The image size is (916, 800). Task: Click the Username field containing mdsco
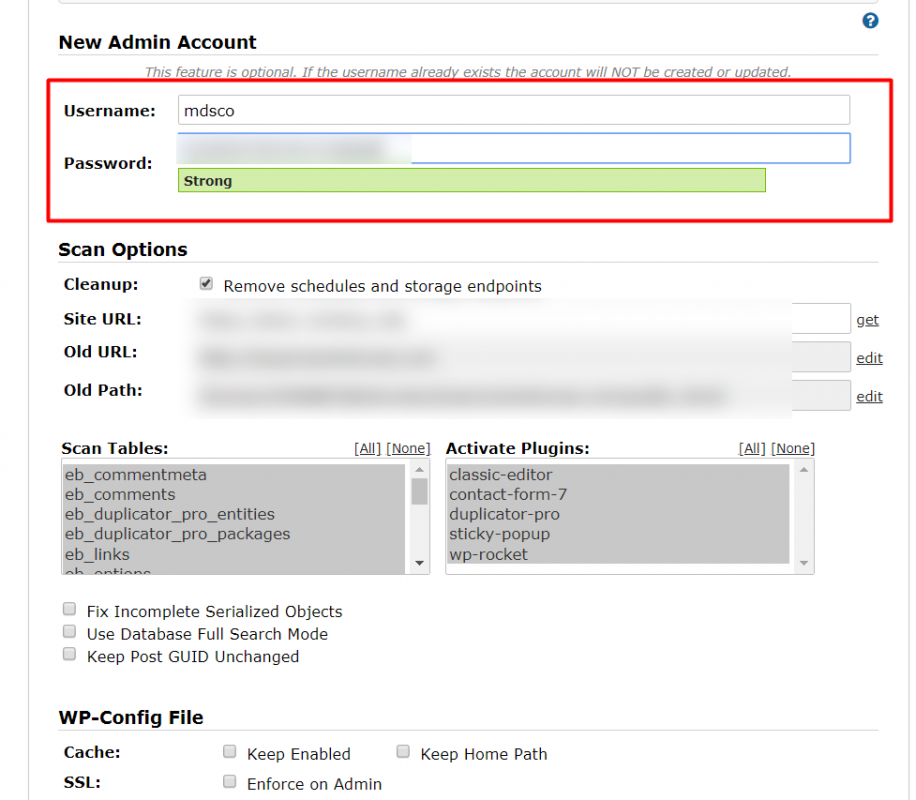pos(513,110)
